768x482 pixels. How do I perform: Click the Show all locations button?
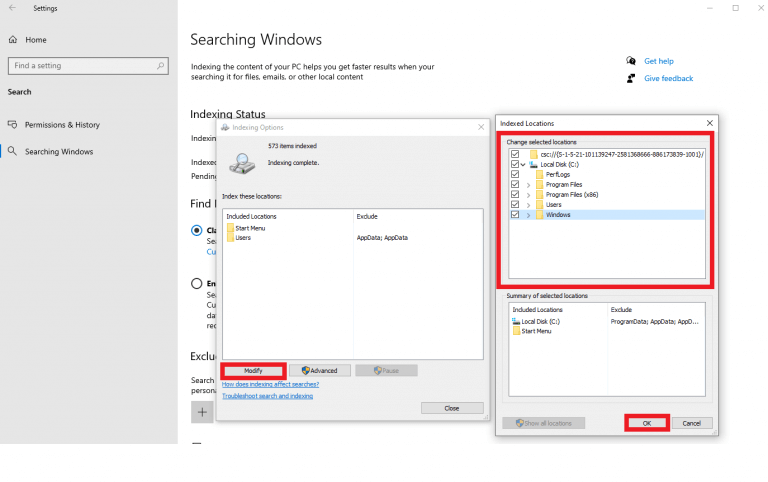544,423
